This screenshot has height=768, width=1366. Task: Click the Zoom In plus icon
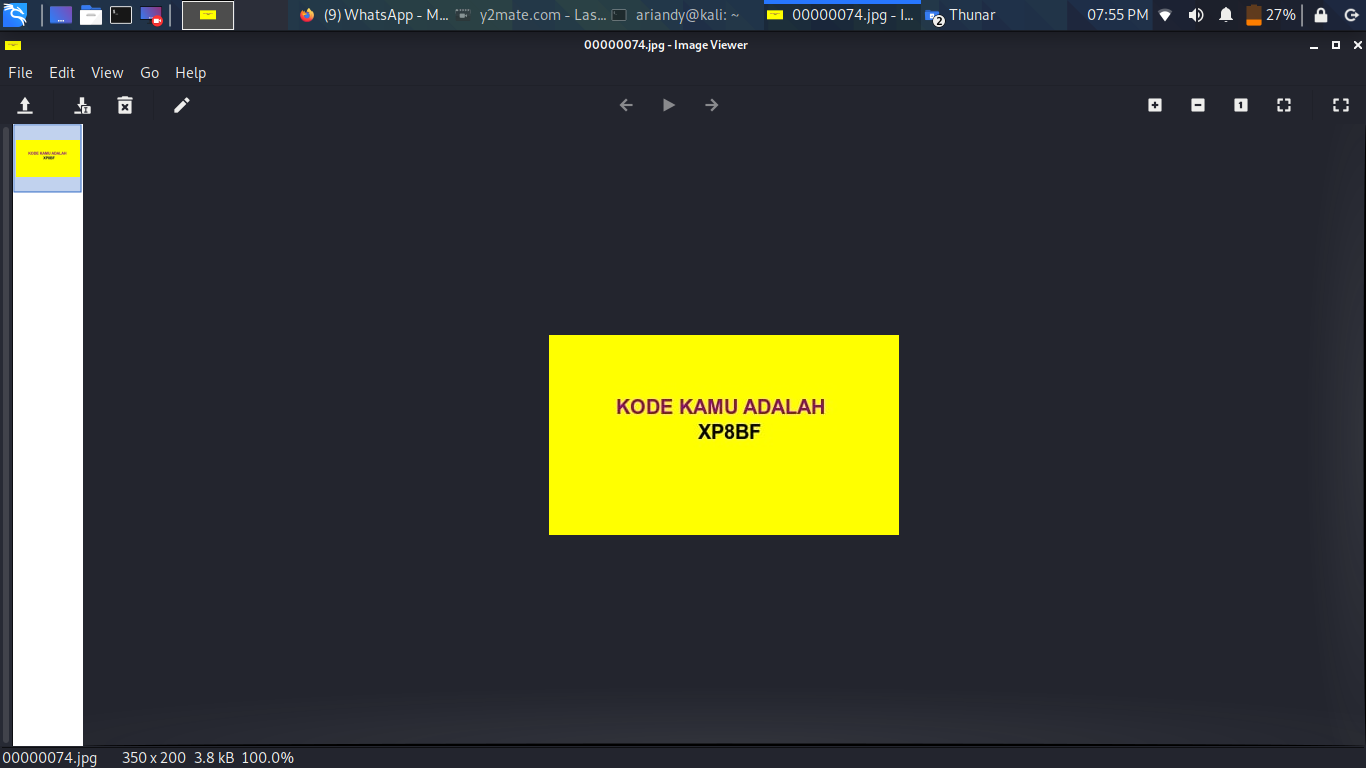pos(1155,105)
